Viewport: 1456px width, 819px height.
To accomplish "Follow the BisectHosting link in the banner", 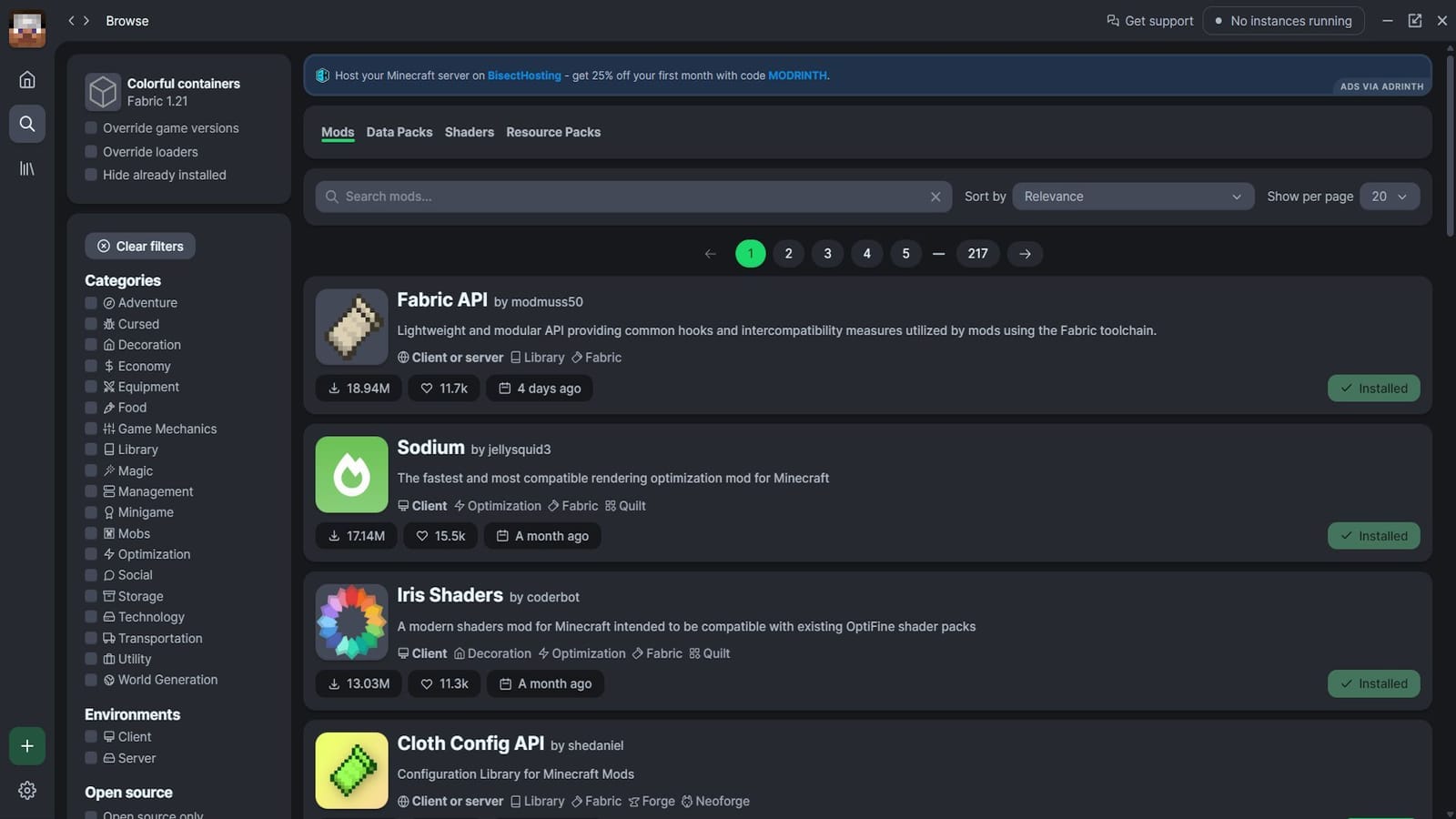I will pos(524,76).
